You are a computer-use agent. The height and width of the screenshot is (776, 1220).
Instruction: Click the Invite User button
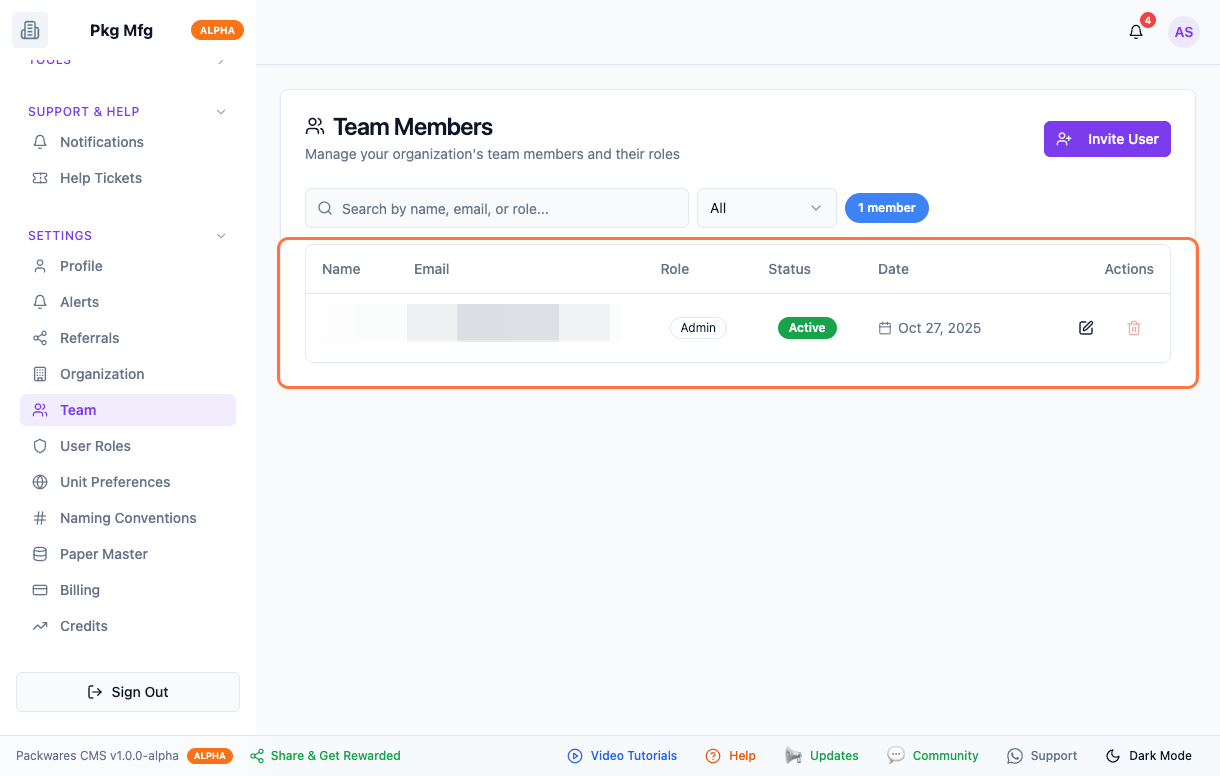click(1107, 139)
